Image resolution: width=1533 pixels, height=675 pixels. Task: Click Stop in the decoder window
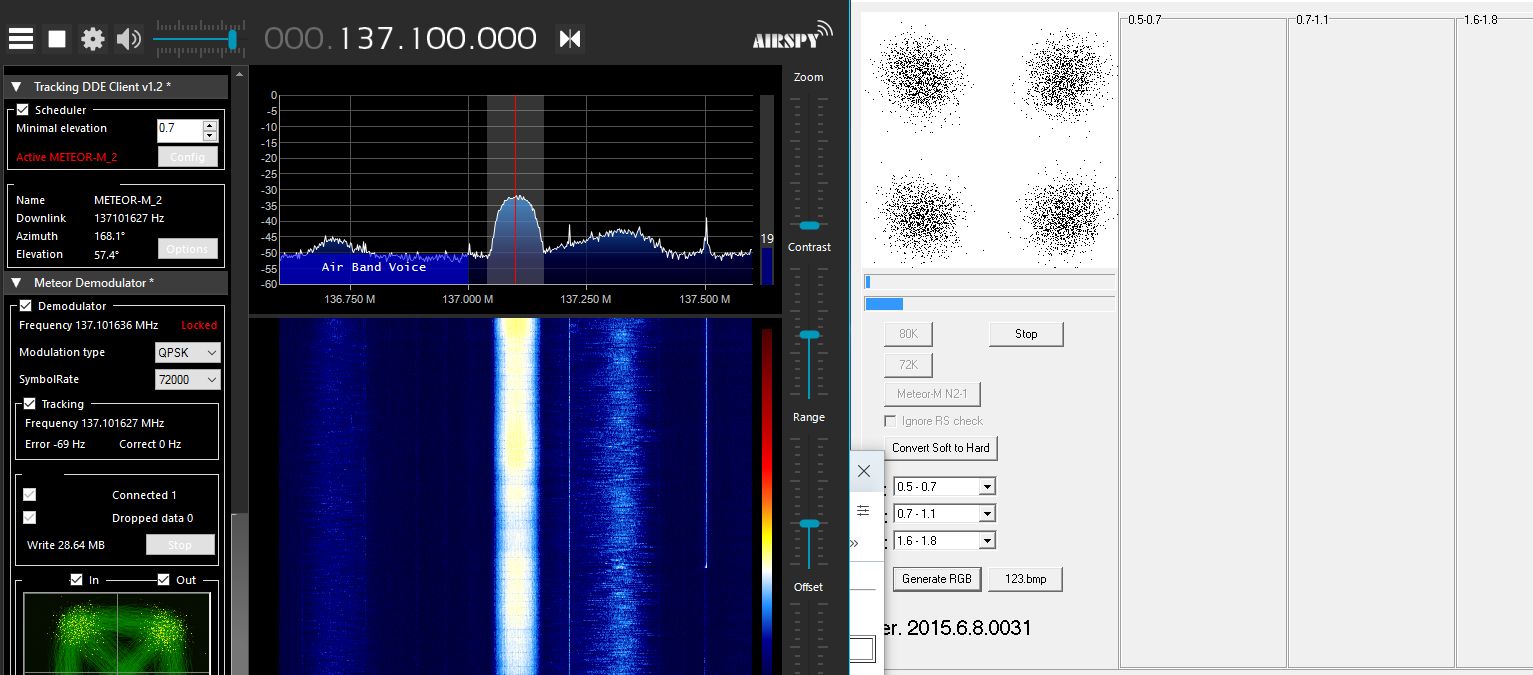(x=1026, y=334)
